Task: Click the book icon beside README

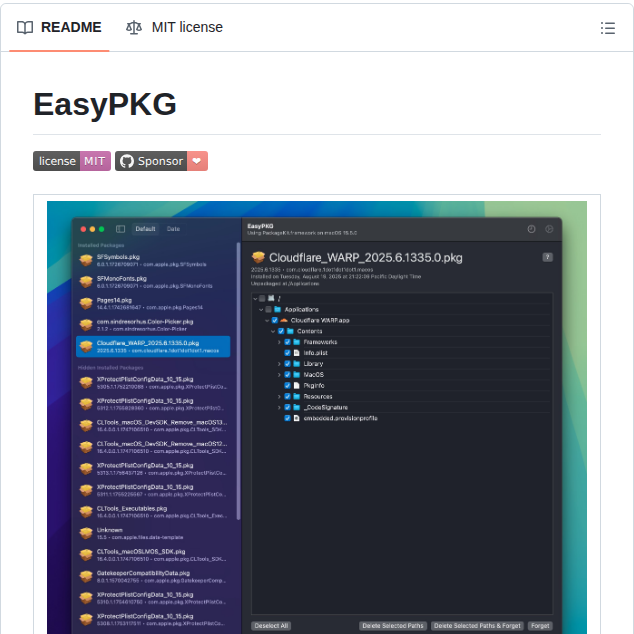Action: click(25, 27)
